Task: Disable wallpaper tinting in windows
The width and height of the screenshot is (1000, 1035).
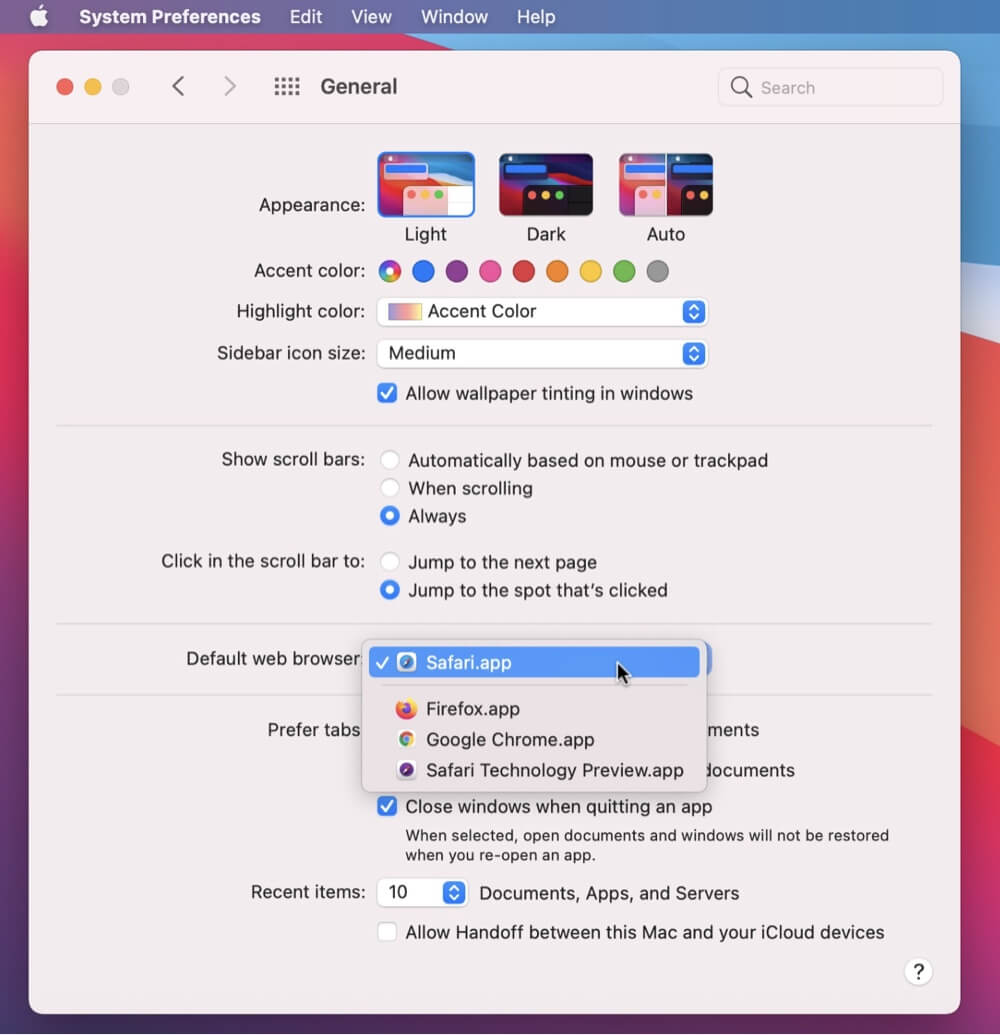Action: click(x=387, y=393)
